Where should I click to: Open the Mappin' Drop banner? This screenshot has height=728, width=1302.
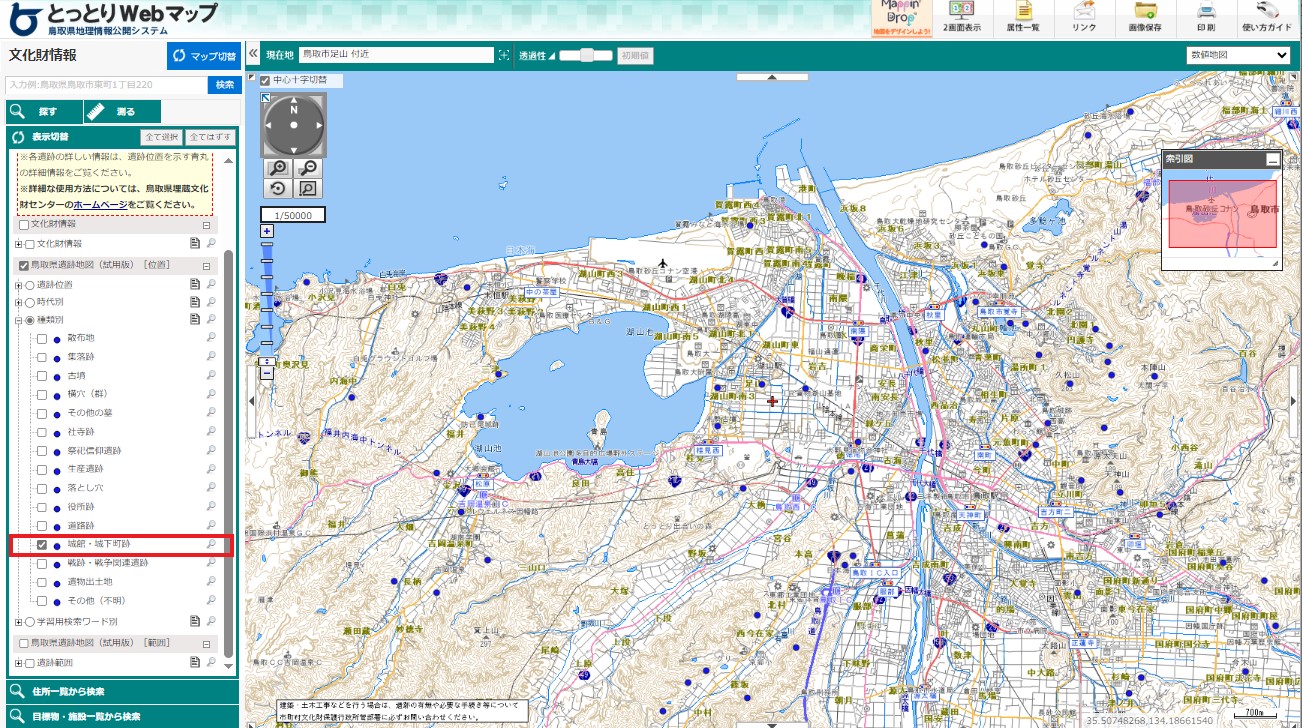[x=901, y=19]
